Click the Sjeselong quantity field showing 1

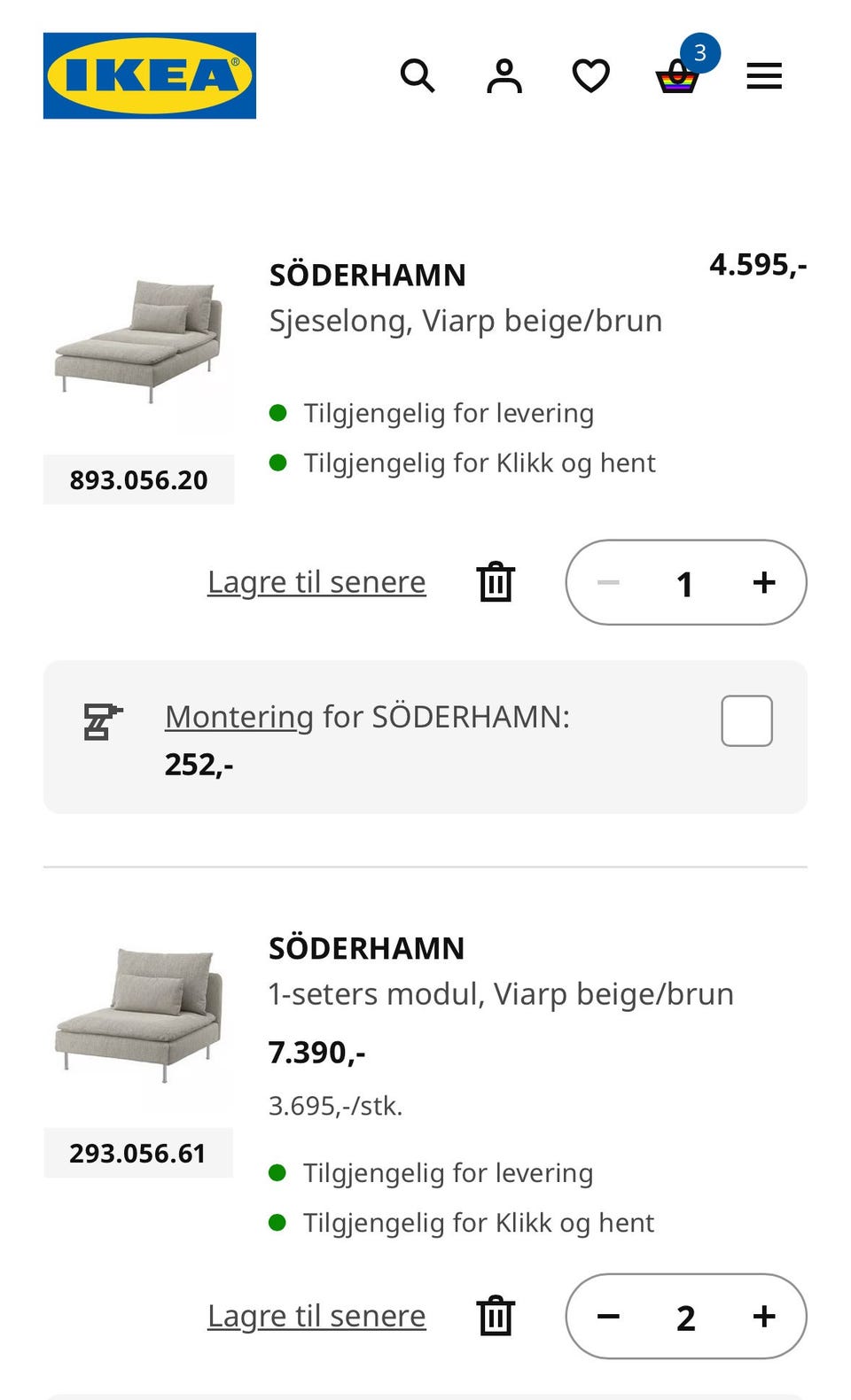pyautogui.click(x=684, y=583)
